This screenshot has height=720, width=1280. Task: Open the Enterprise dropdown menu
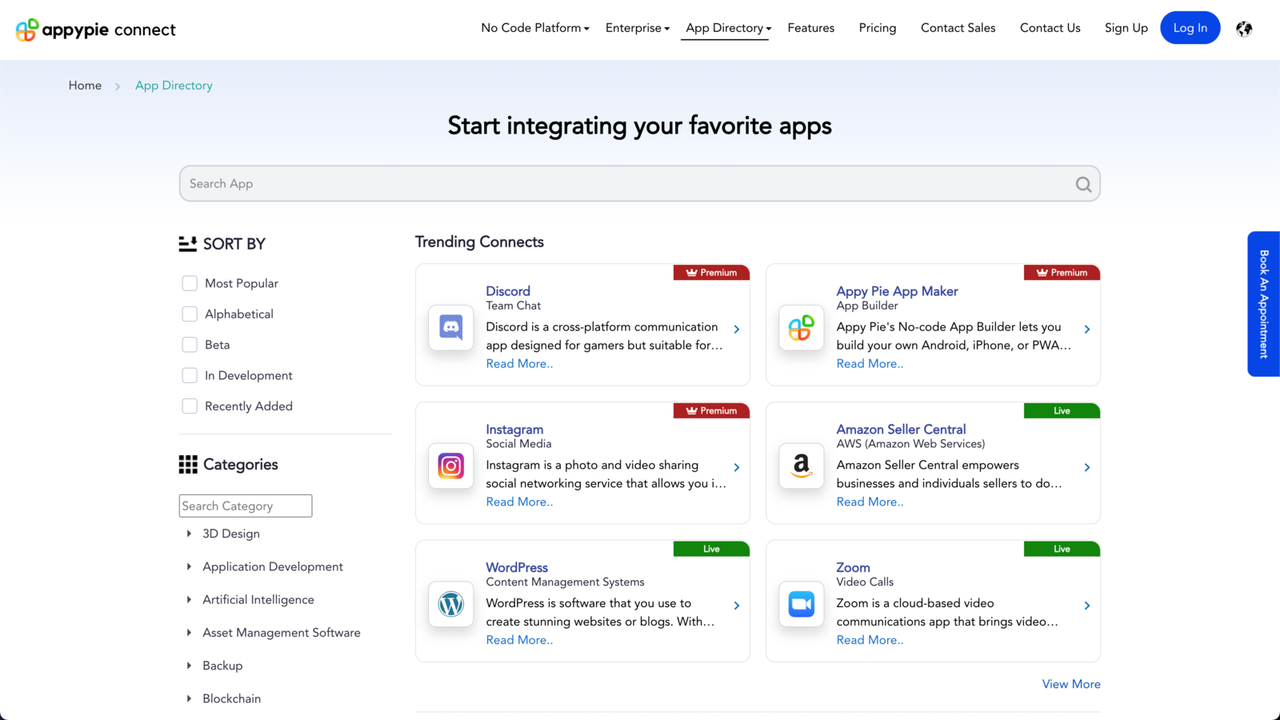click(x=637, y=28)
